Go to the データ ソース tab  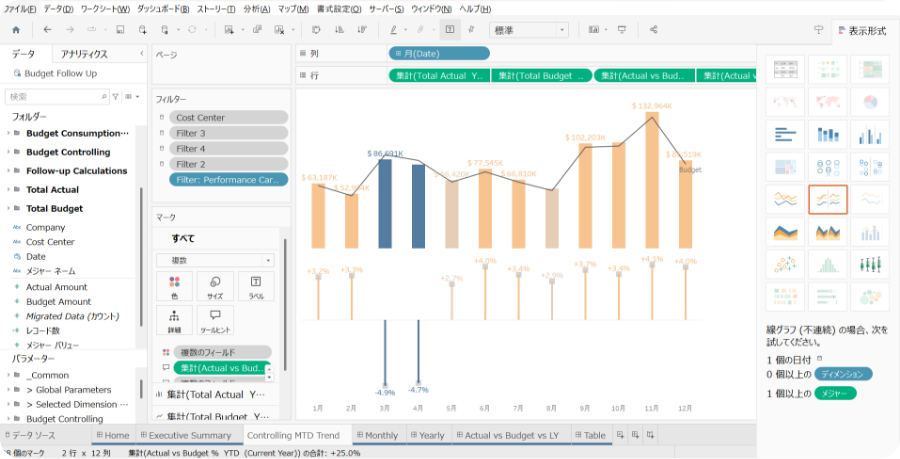pos(30,435)
